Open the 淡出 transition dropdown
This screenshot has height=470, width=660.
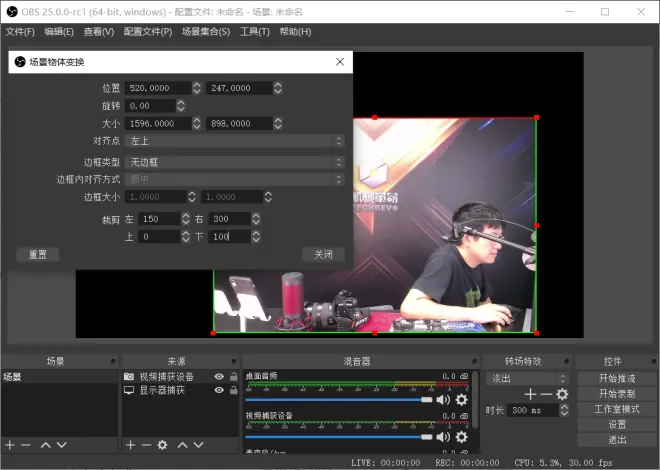click(527, 378)
